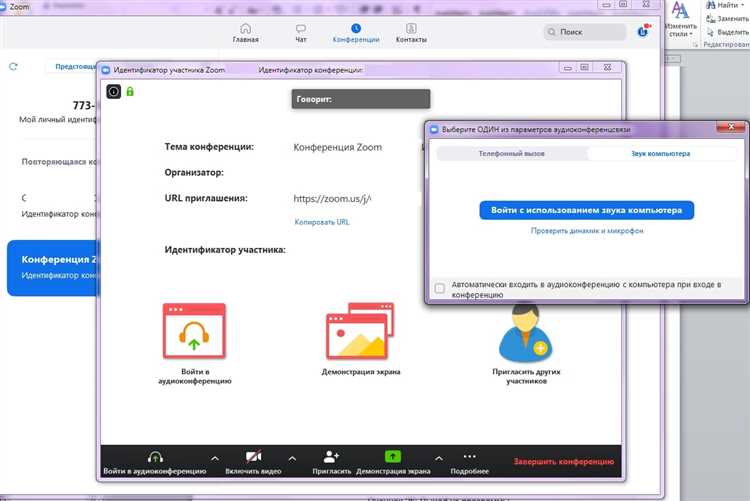This screenshot has height=501, width=750.
Task: Click Копировать URL link
Action: [322, 222]
